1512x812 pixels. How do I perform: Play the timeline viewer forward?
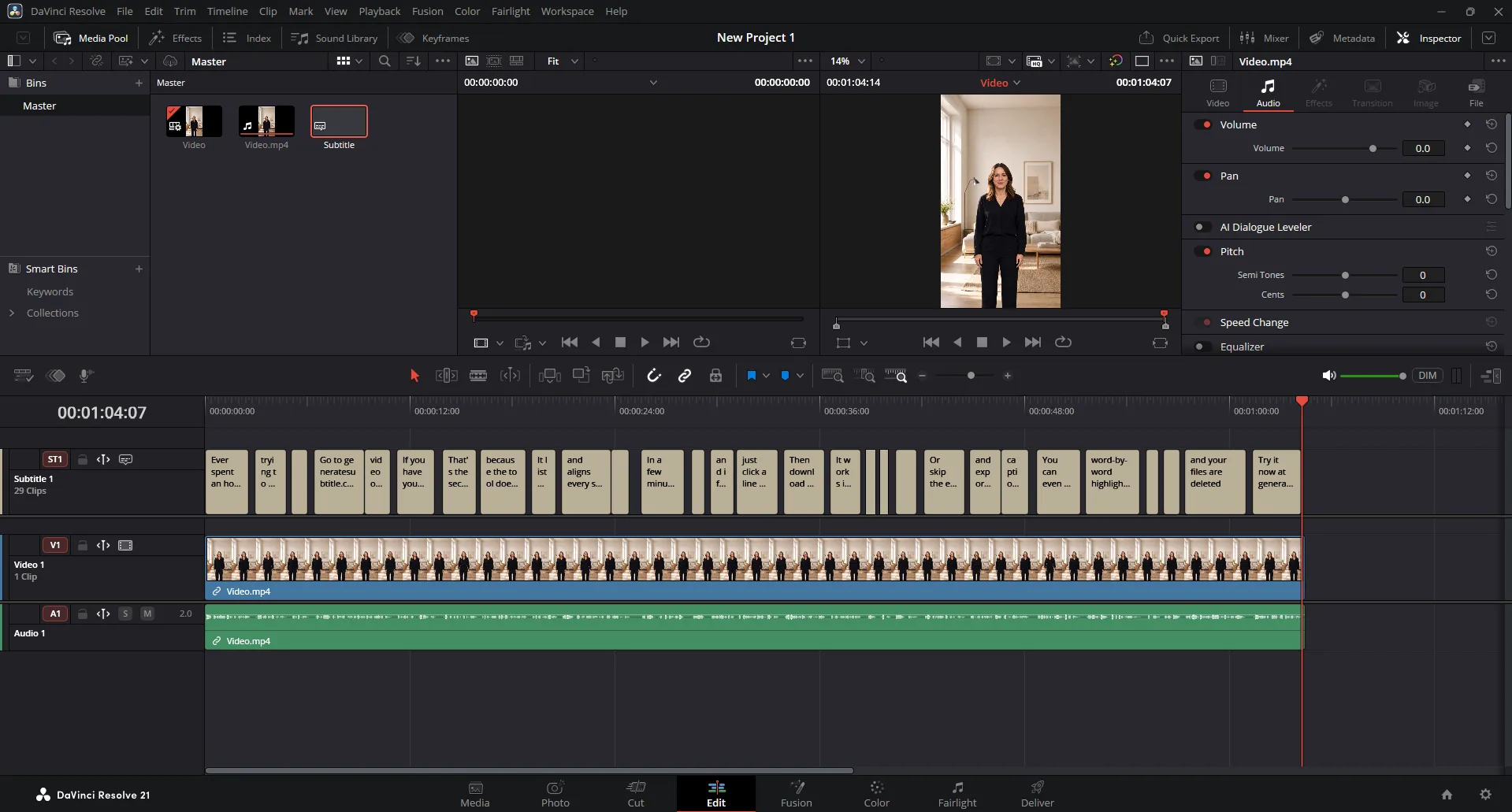tap(1006, 342)
